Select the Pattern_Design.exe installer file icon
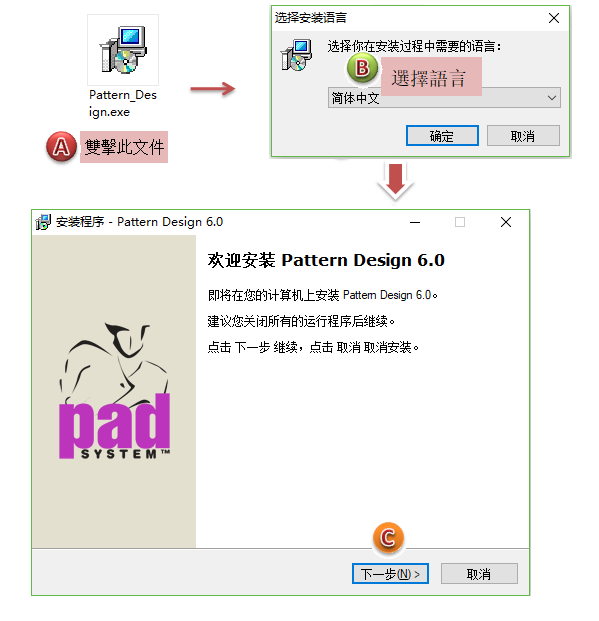Image resolution: width=599 pixels, height=621 pixels. click(123, 50)
